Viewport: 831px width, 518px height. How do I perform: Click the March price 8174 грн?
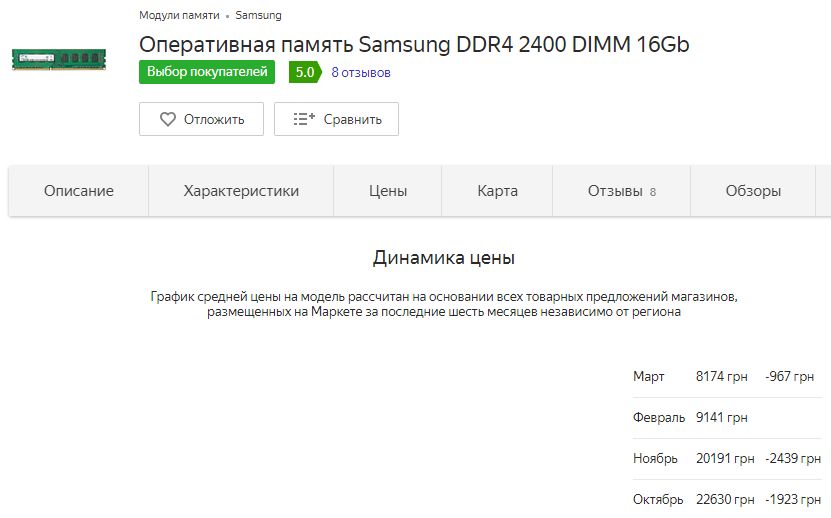pyautogui.click(x=724, y=377)
